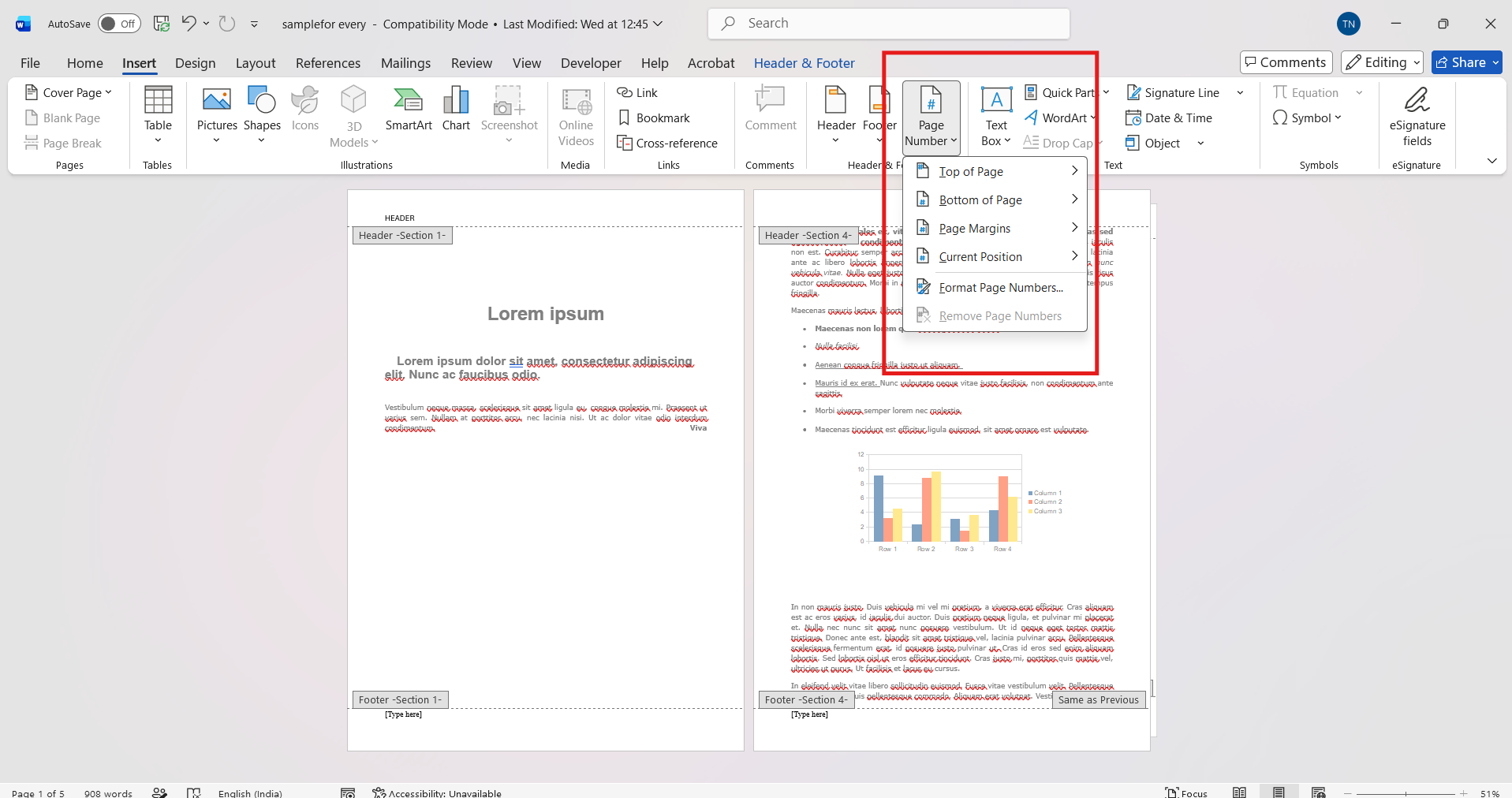Open the Screenshot tool
1512x798 pixels.
pyautogui.click(x=510, y=114)
